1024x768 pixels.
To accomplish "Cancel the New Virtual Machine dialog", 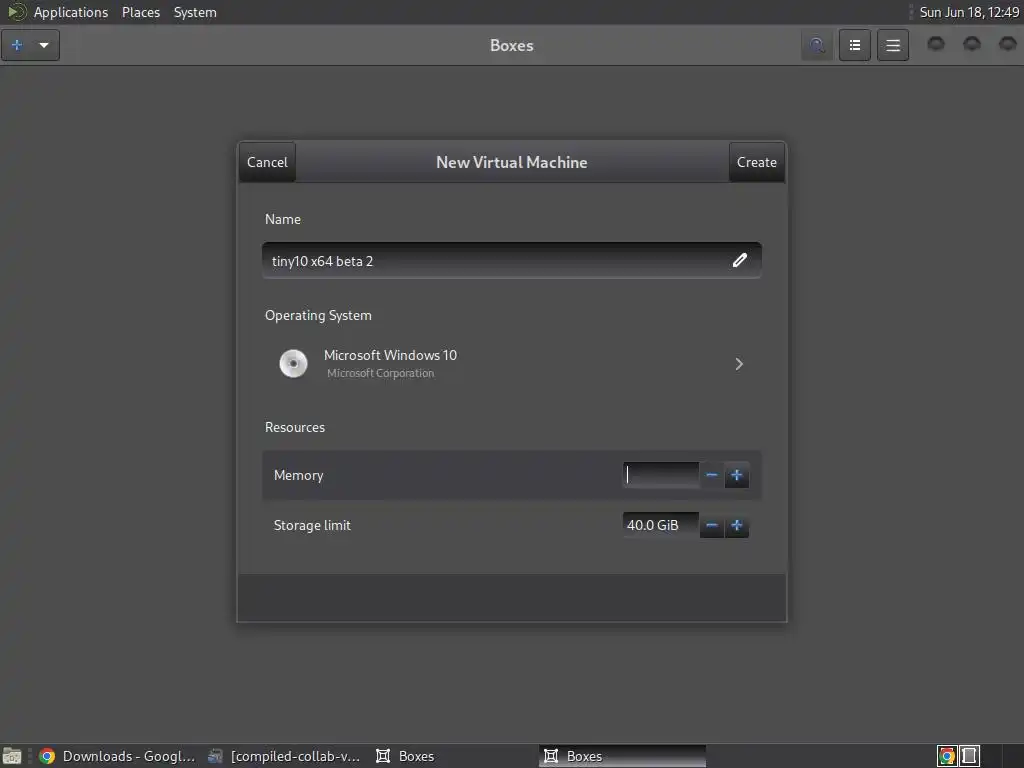I will point(267,162).
